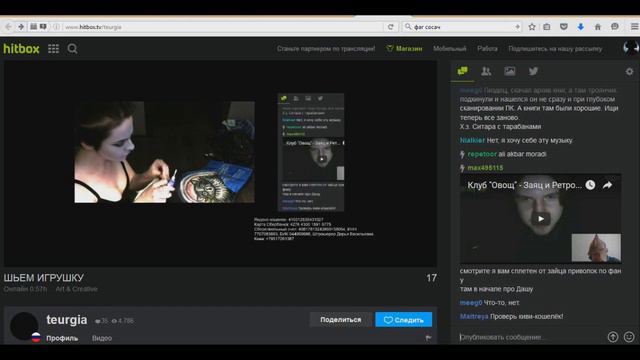Click the viewer count 17
This screenshot has height=360, width=640.
tap(431, 278)
